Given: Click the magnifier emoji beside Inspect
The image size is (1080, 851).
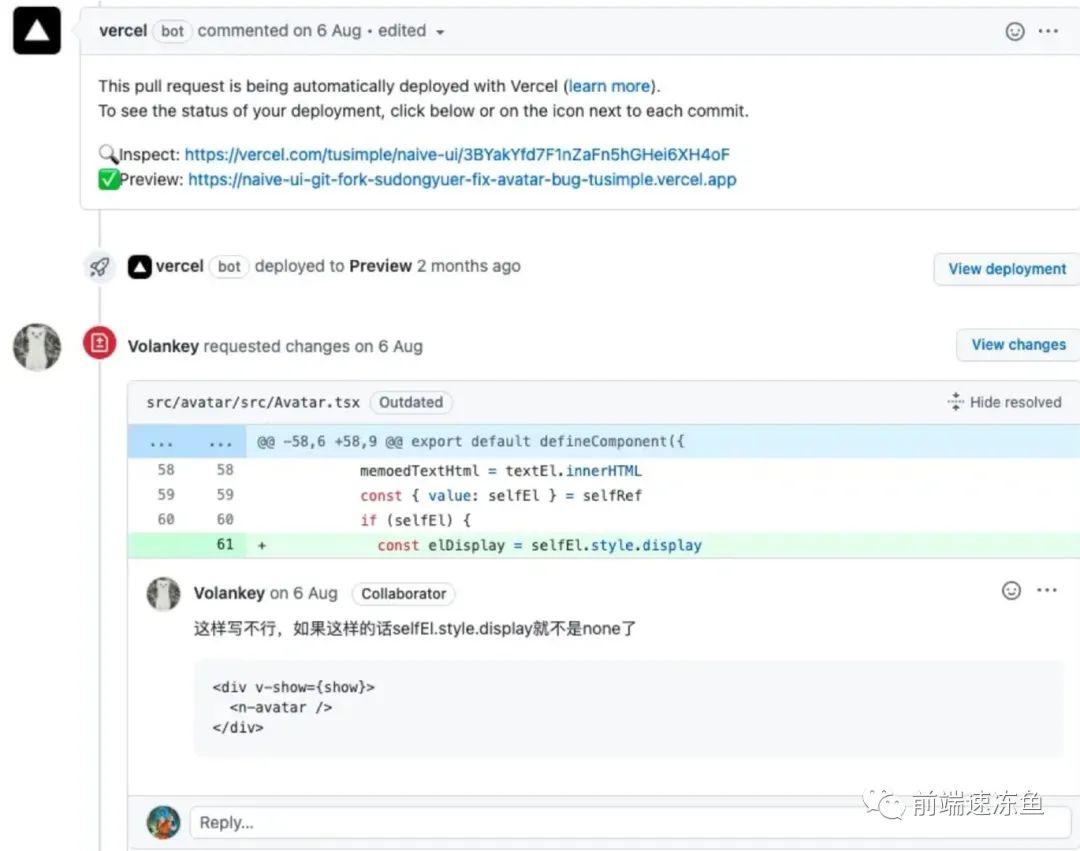Looking at the screenshot, I should (108, 154).
